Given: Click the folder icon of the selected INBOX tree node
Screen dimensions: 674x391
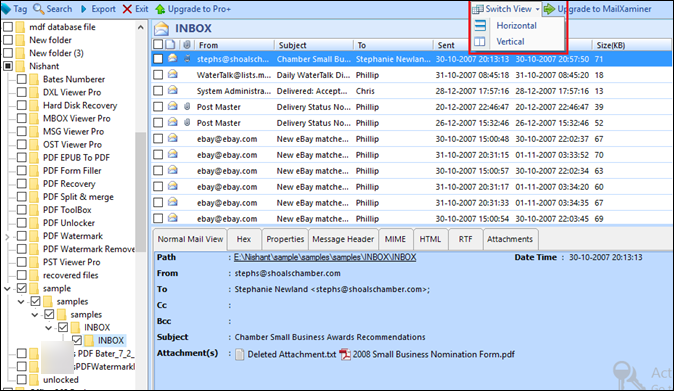Looking at the screenshot, I should 89,340.
